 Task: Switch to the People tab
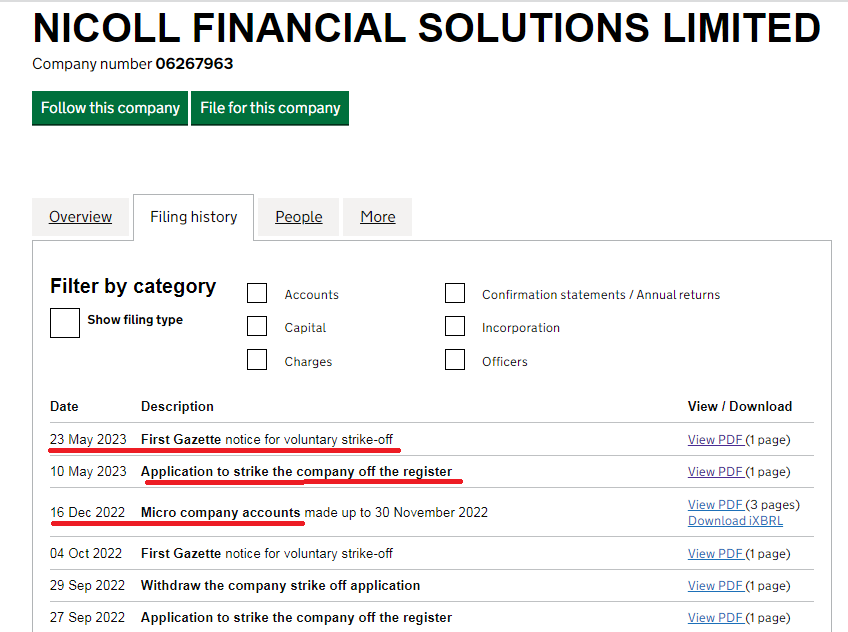[x=299, y=217]
